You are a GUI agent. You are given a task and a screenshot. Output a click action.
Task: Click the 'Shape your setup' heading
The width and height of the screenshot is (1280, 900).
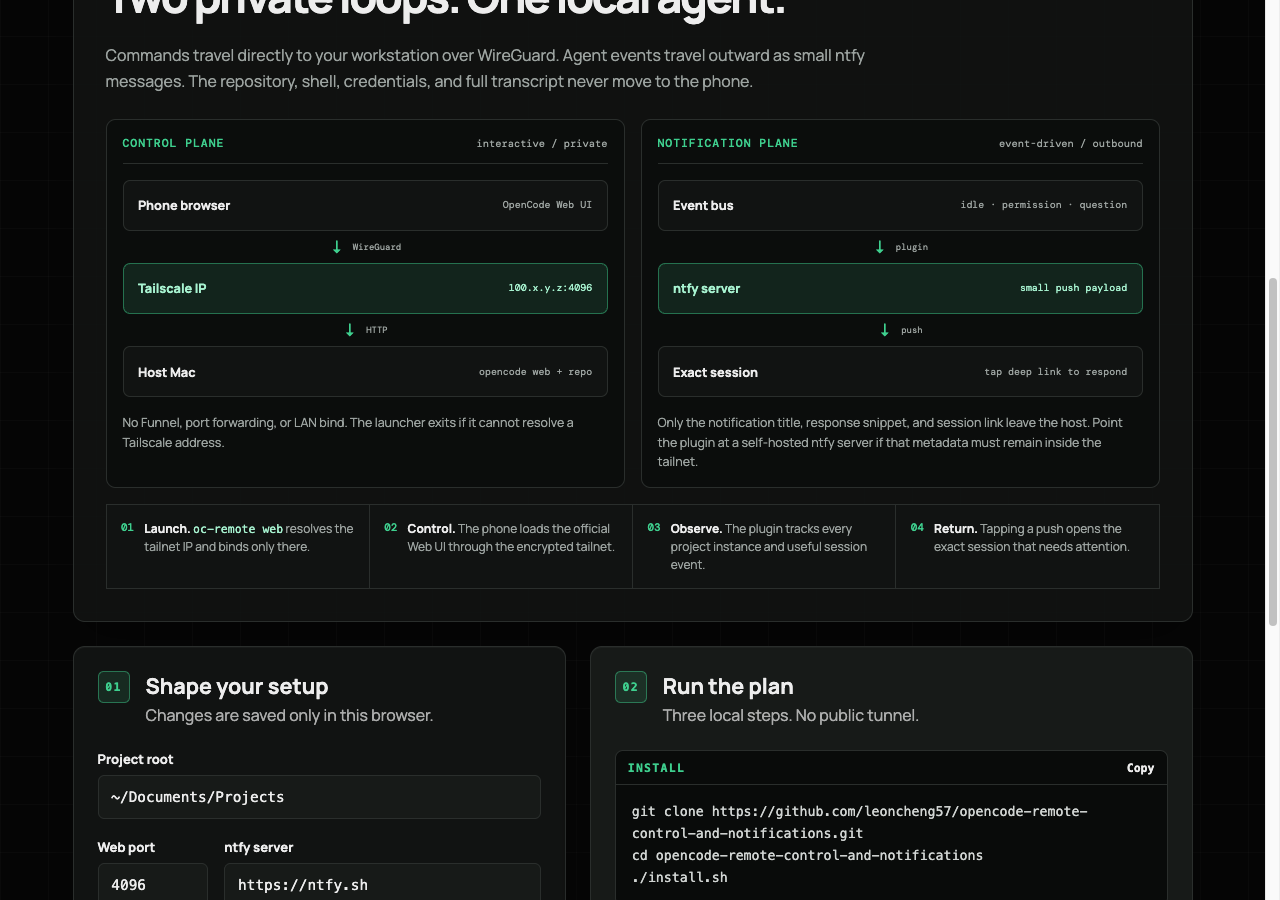pos(237,686)
